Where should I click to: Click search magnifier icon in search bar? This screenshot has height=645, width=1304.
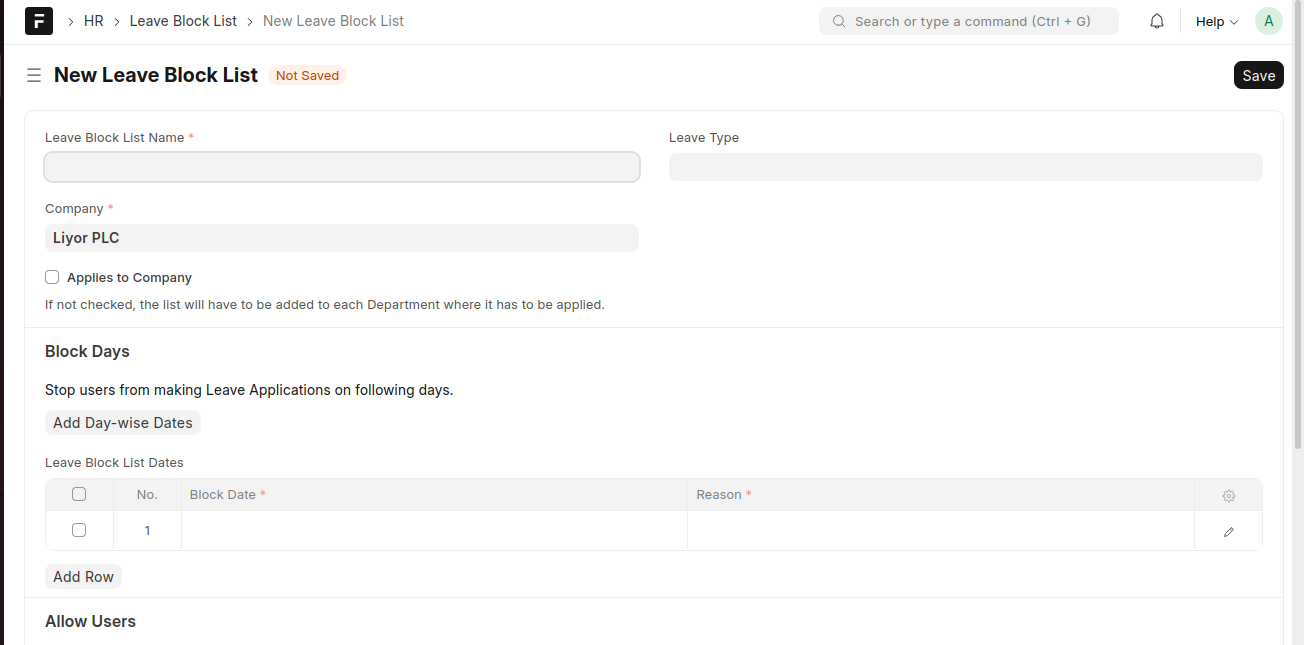(x=838, y=21)
